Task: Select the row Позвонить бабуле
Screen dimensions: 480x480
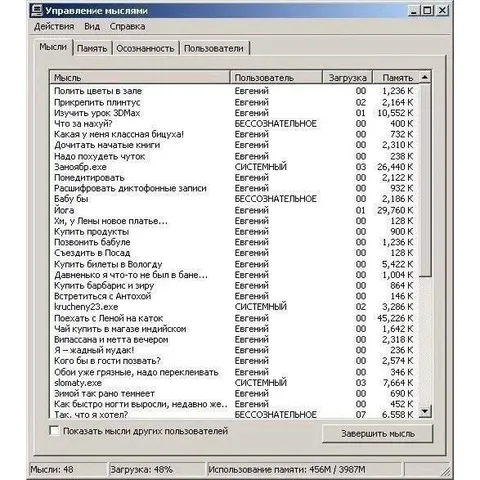Action: (x=233, y=242)
